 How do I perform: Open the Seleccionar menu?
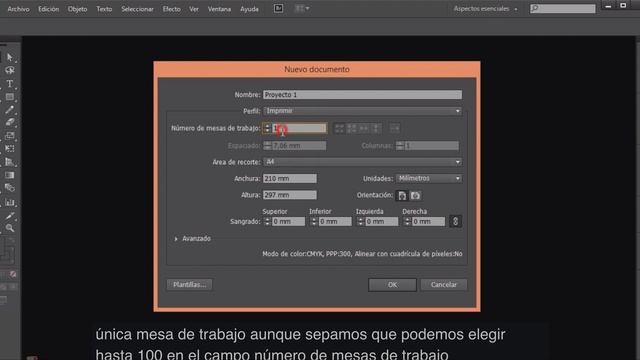point(137,9)
